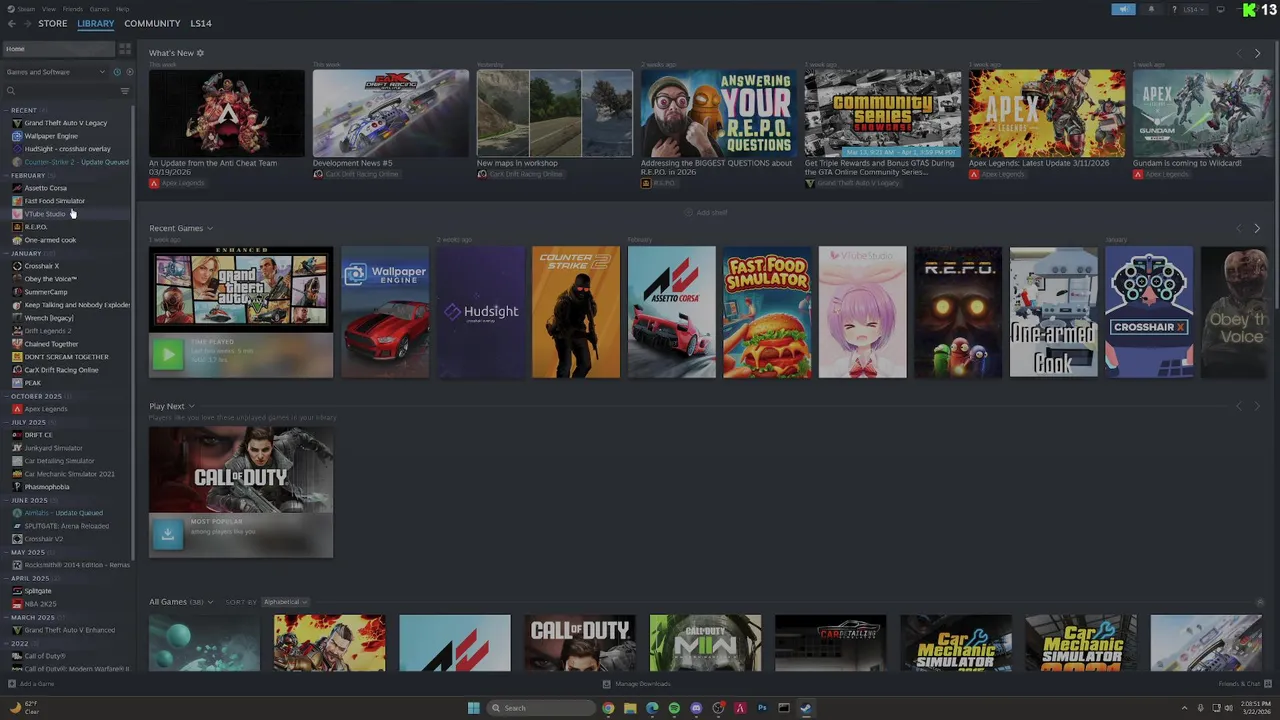Click the announcements megaphone button
This screenshot has height=720, width=1280.
coord(1124,9)
